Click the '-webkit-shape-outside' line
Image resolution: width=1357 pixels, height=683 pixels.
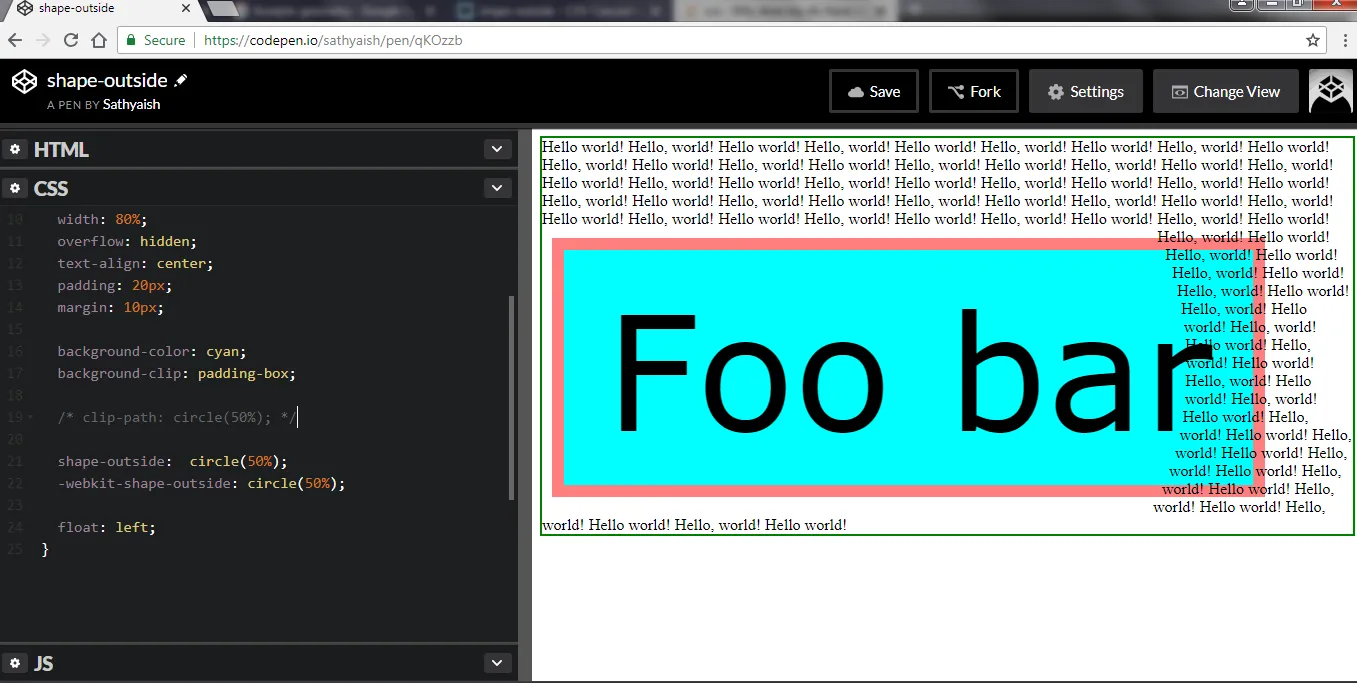point(202,483)
